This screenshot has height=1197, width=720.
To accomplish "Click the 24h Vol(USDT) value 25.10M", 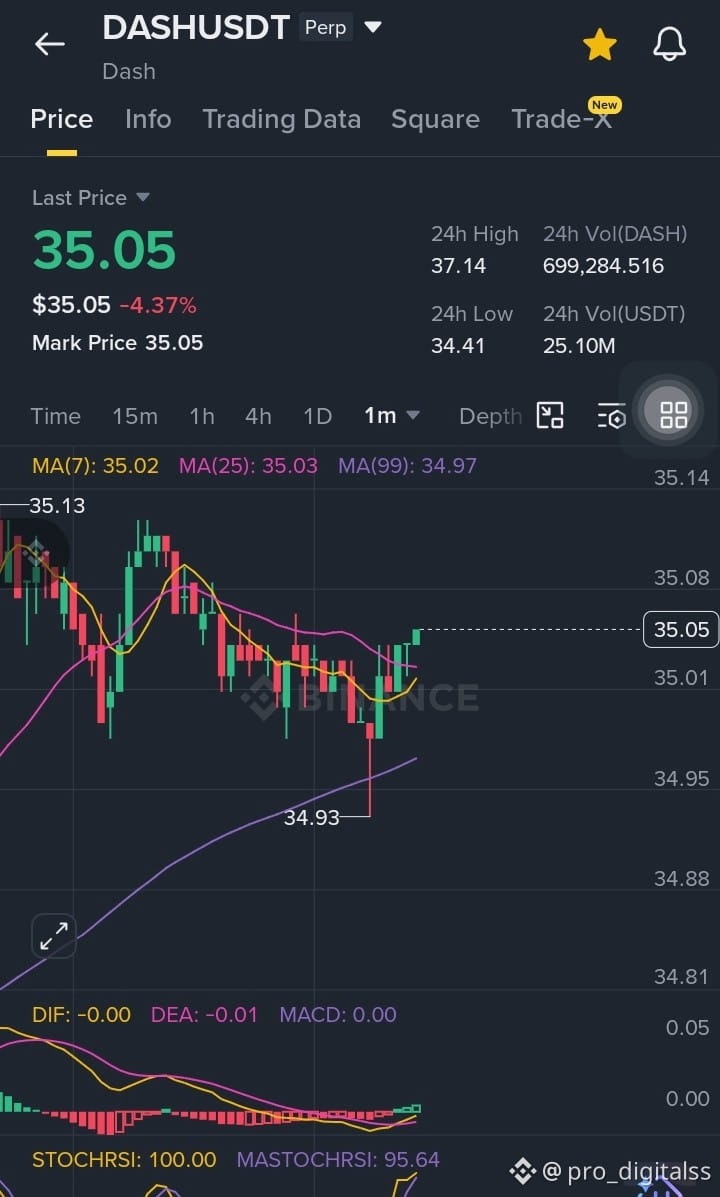I will tap(579, 346).
